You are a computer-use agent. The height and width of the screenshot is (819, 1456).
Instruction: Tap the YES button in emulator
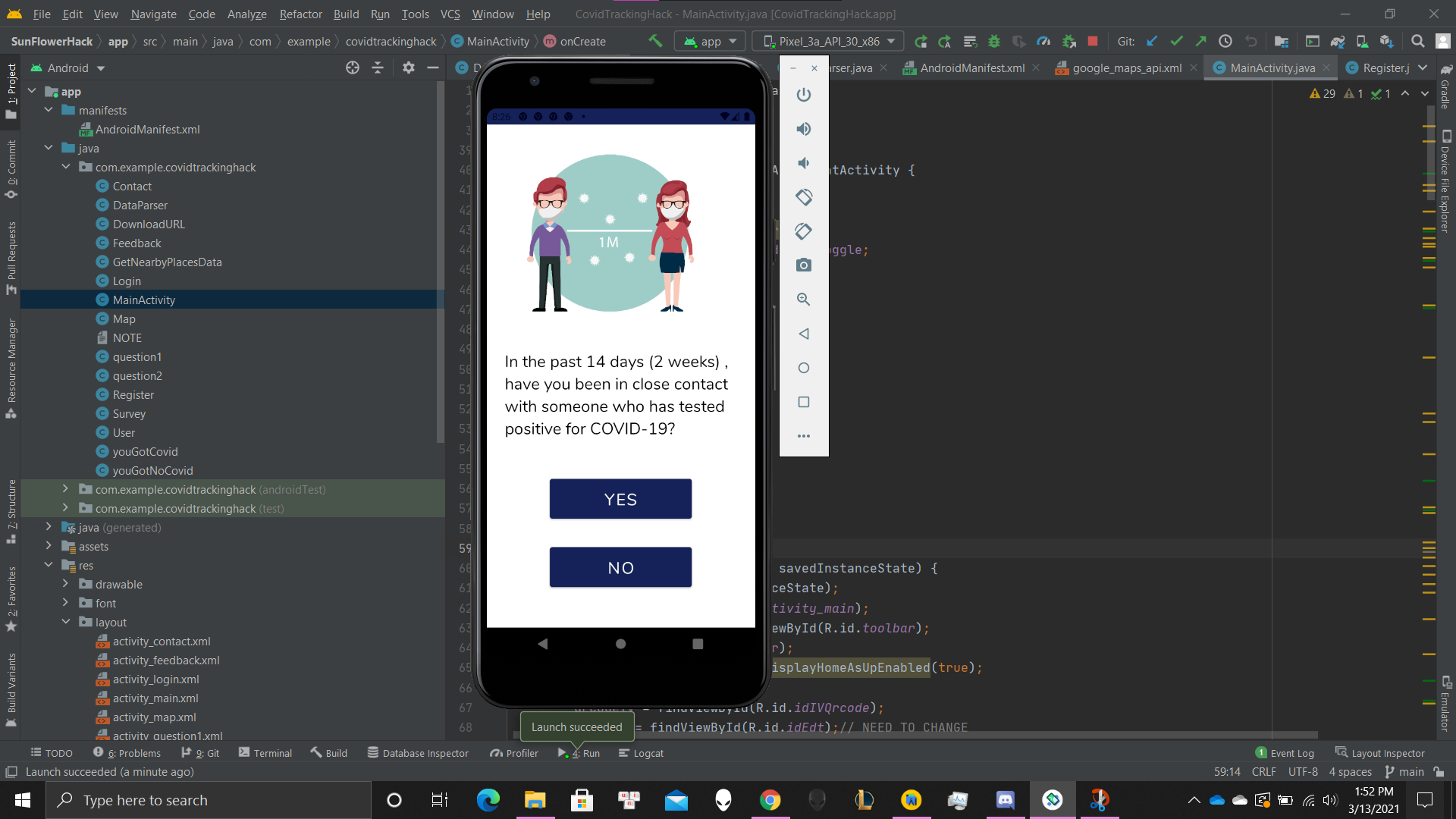[x=620, y=499]
